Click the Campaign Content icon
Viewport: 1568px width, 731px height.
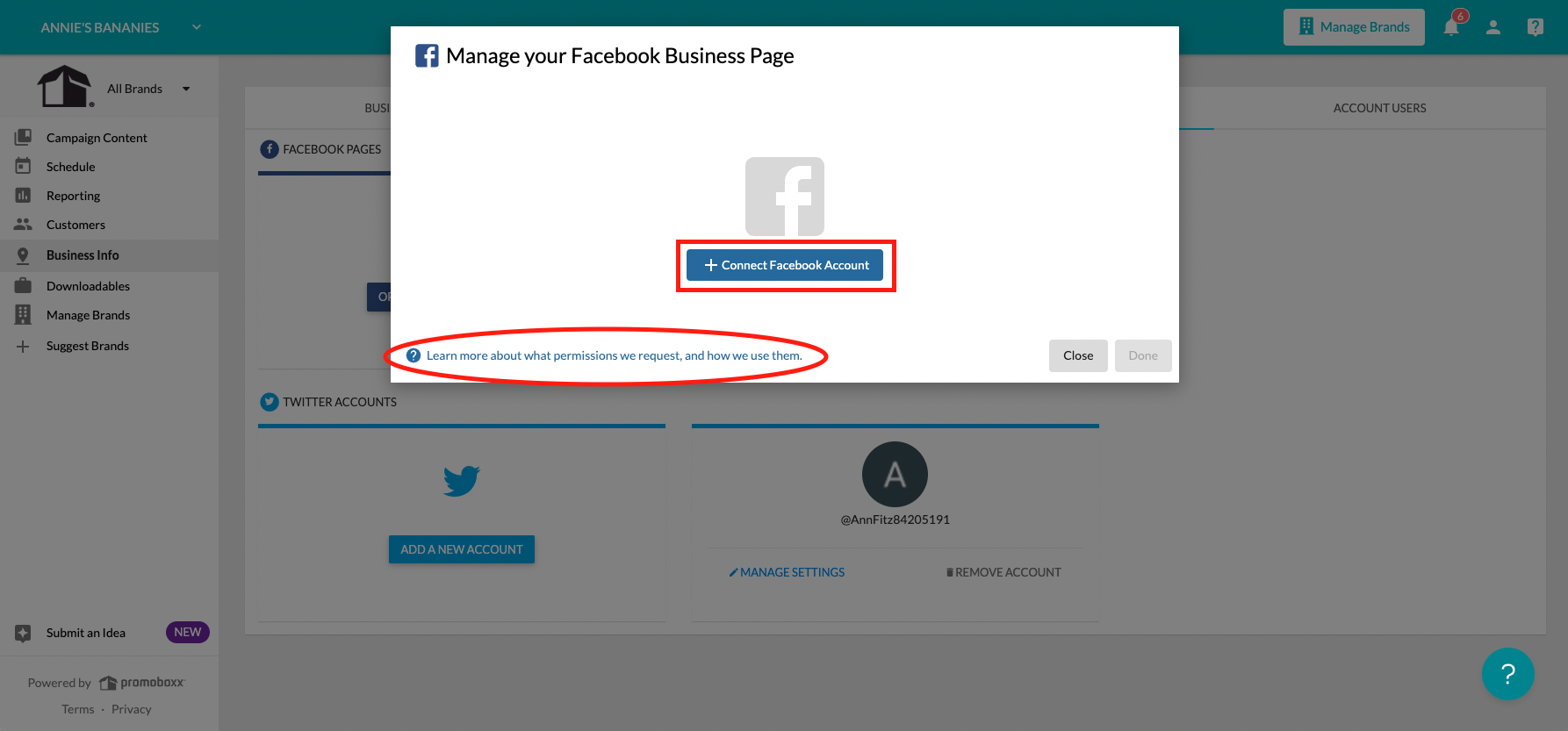click(x=24, y=137)
